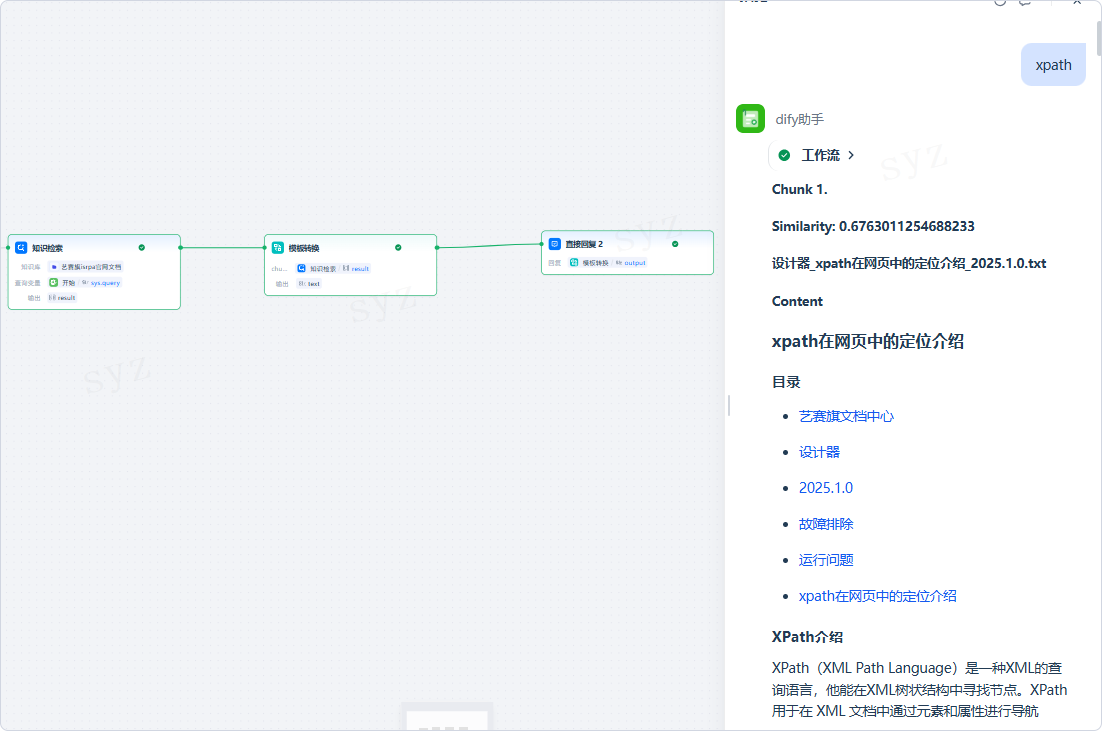1102x731 pixels.
Task: Open the 设计器 link
Action: pyautogui.click(x=819, y=452)
